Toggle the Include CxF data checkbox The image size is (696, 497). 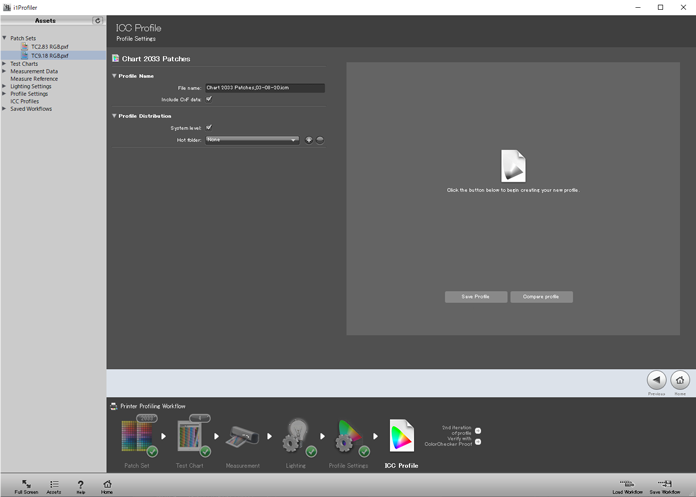(x=209, y=99)
